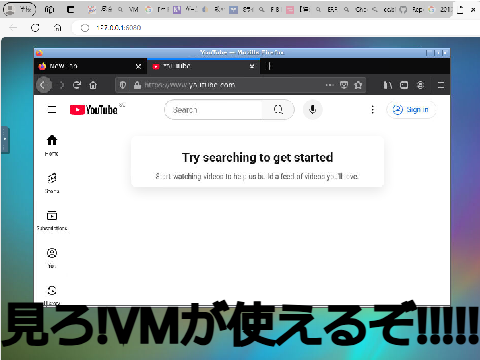Viewport: 480px width, 360px height.
Task: Close the YouTube Firefox tab
Action: coord(252,66)
